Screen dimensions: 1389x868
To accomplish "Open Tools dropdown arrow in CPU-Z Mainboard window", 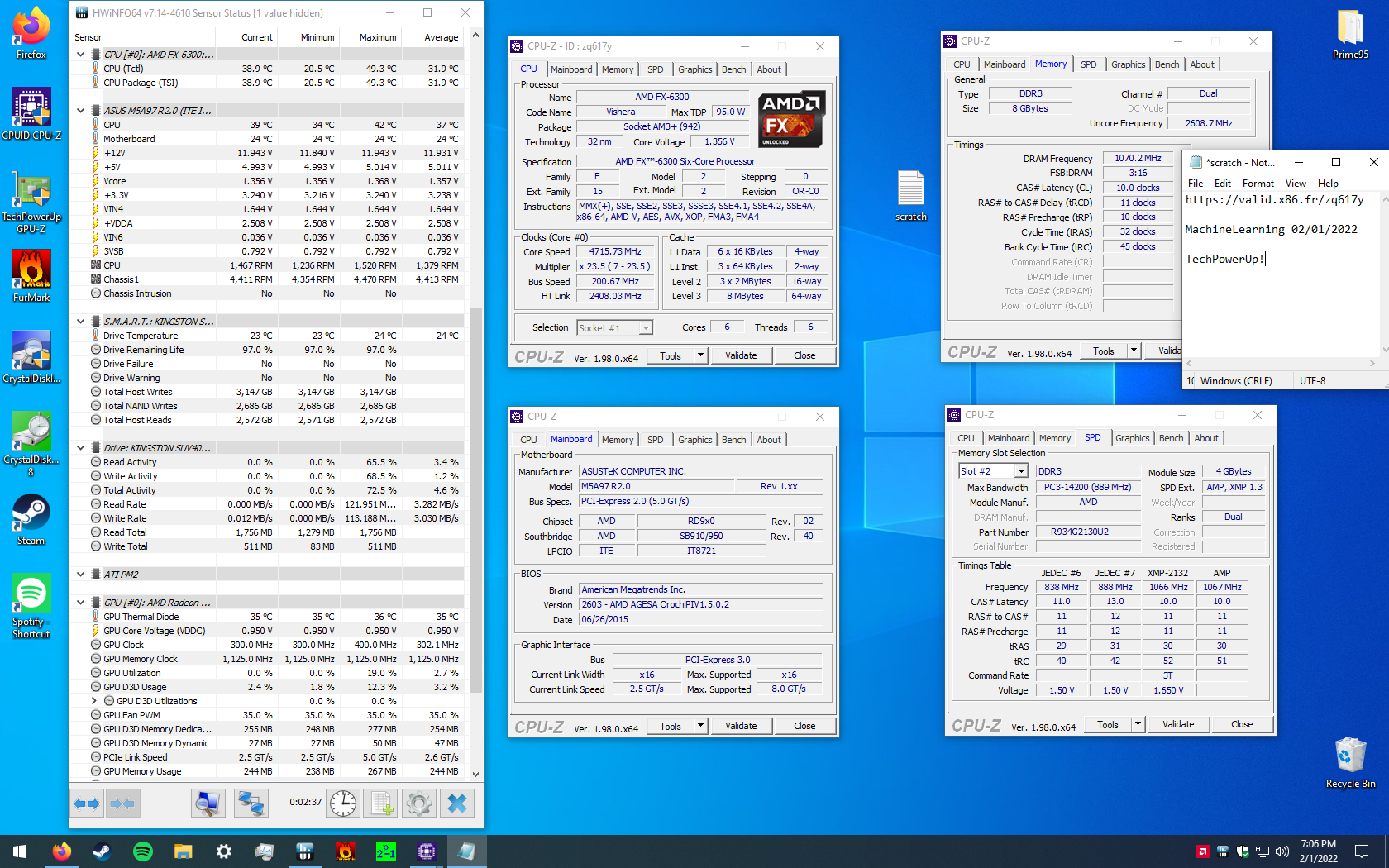I will pos(700,726).
